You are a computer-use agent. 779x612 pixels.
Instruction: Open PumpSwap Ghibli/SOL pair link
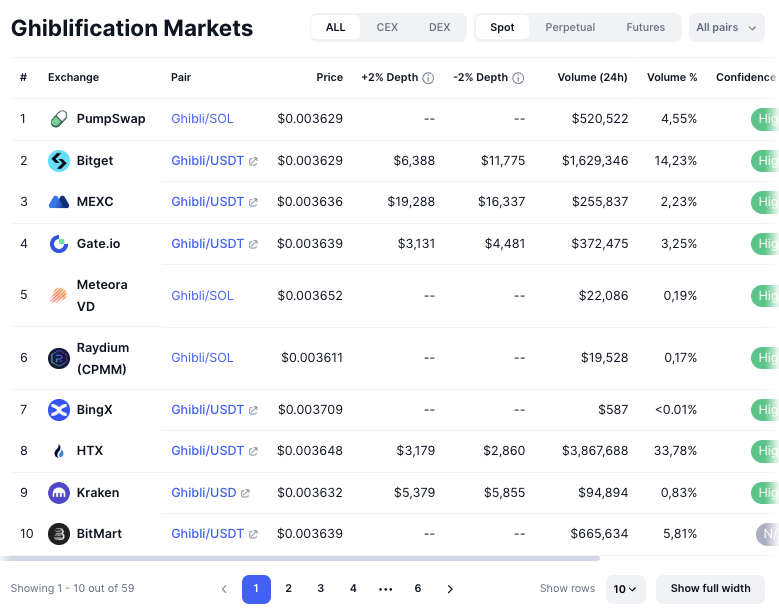(202, 119)
